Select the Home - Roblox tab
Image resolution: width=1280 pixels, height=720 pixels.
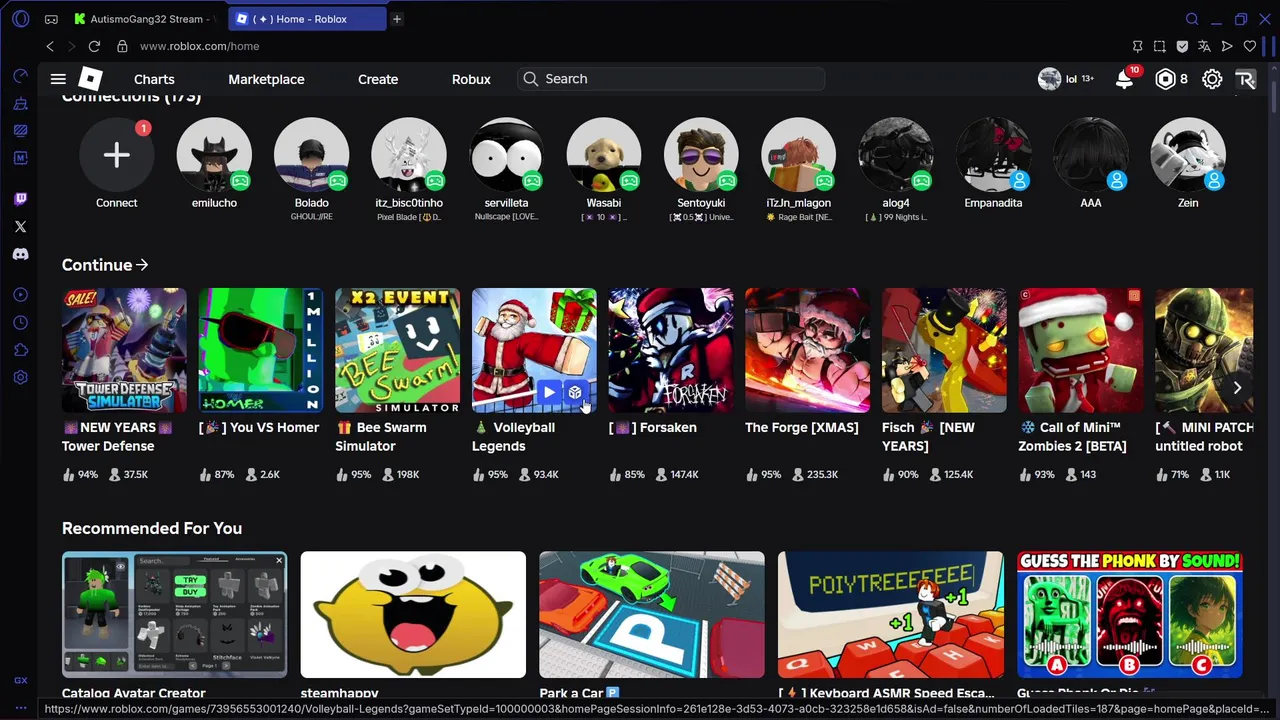307,19
